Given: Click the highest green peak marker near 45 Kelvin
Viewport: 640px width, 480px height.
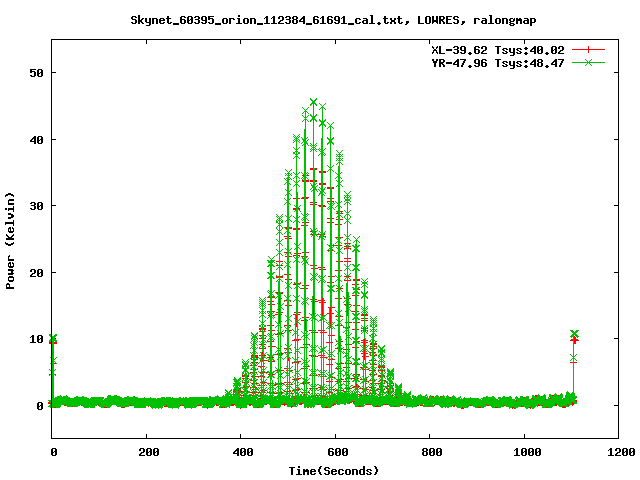Looking at the screenshot, I should coord(313,102).
